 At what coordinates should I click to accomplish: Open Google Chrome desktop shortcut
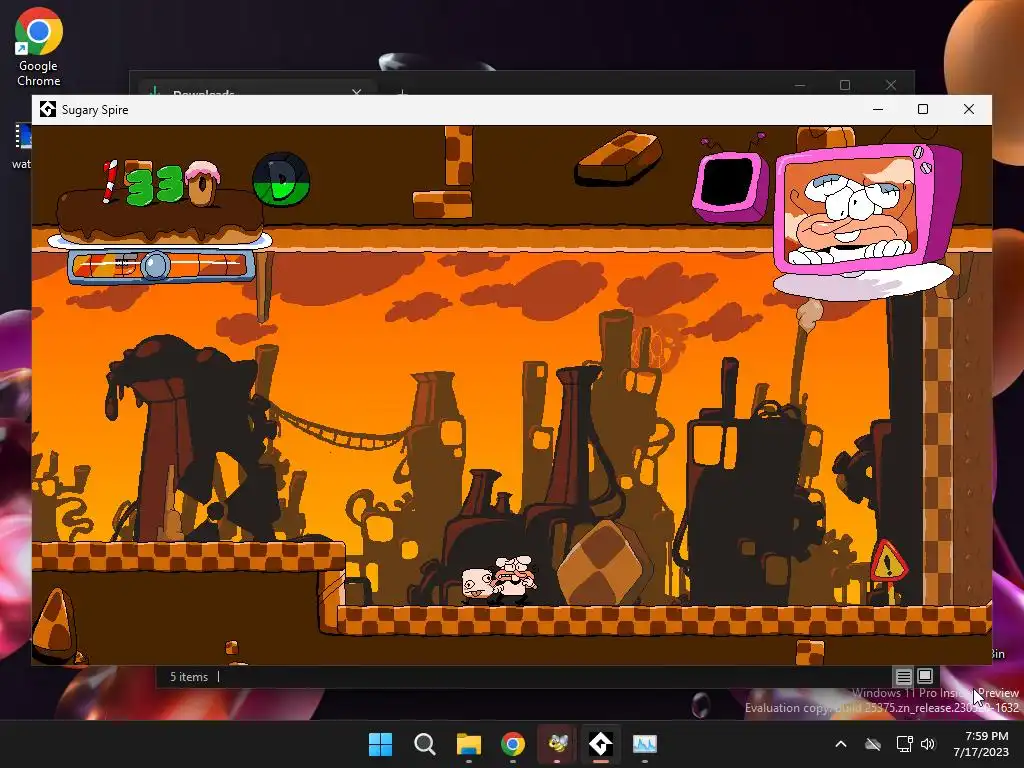coord(39,48)
